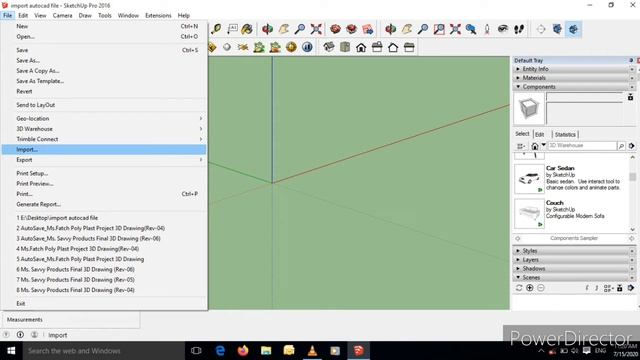Click the Update Scene refresh icon
The height and width of the screenshot is (360, 640).
(x=519, y=288)
